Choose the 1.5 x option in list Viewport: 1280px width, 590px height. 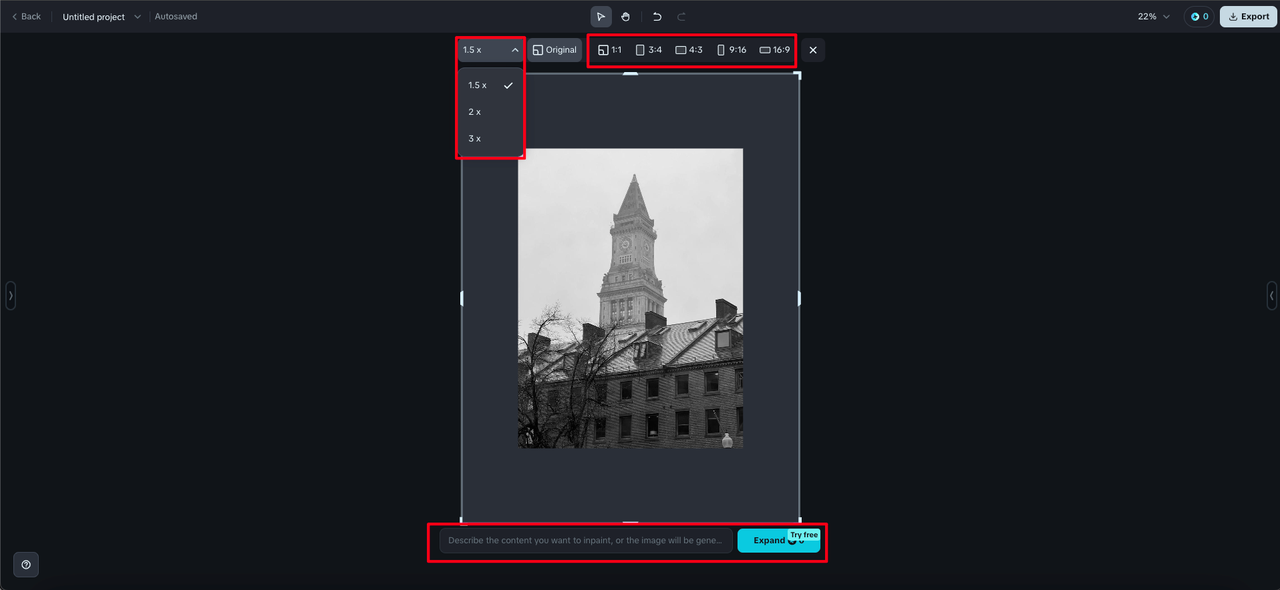click(490, 85)
